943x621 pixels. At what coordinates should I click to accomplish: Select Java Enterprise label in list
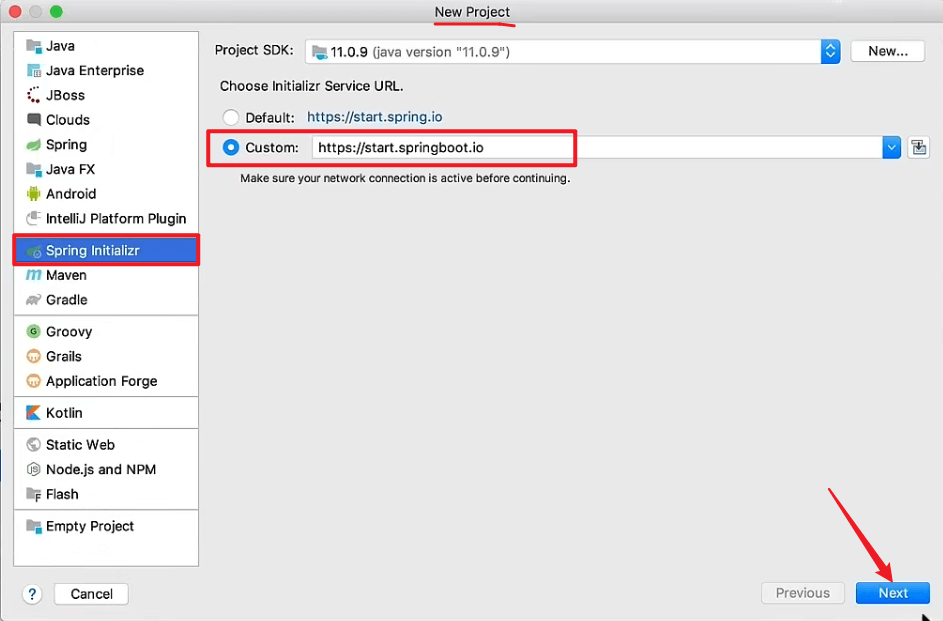(x=95, y=70)
